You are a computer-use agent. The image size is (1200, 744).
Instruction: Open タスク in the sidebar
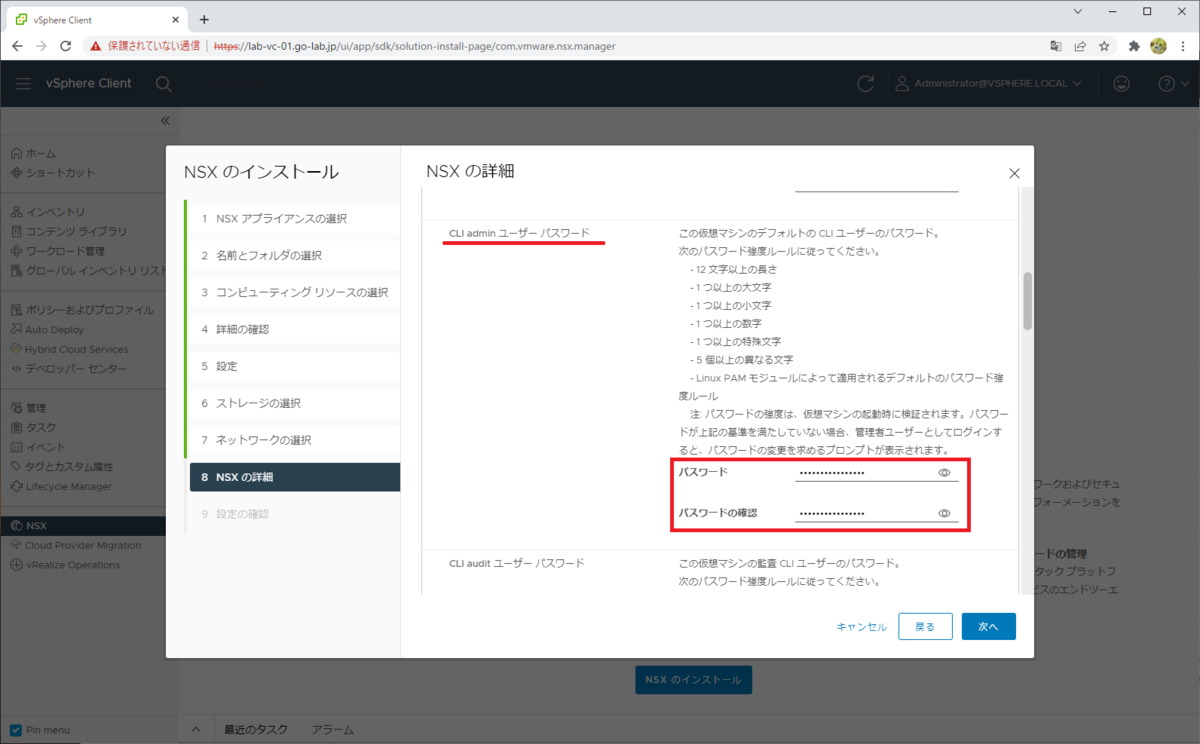point(34,427)
